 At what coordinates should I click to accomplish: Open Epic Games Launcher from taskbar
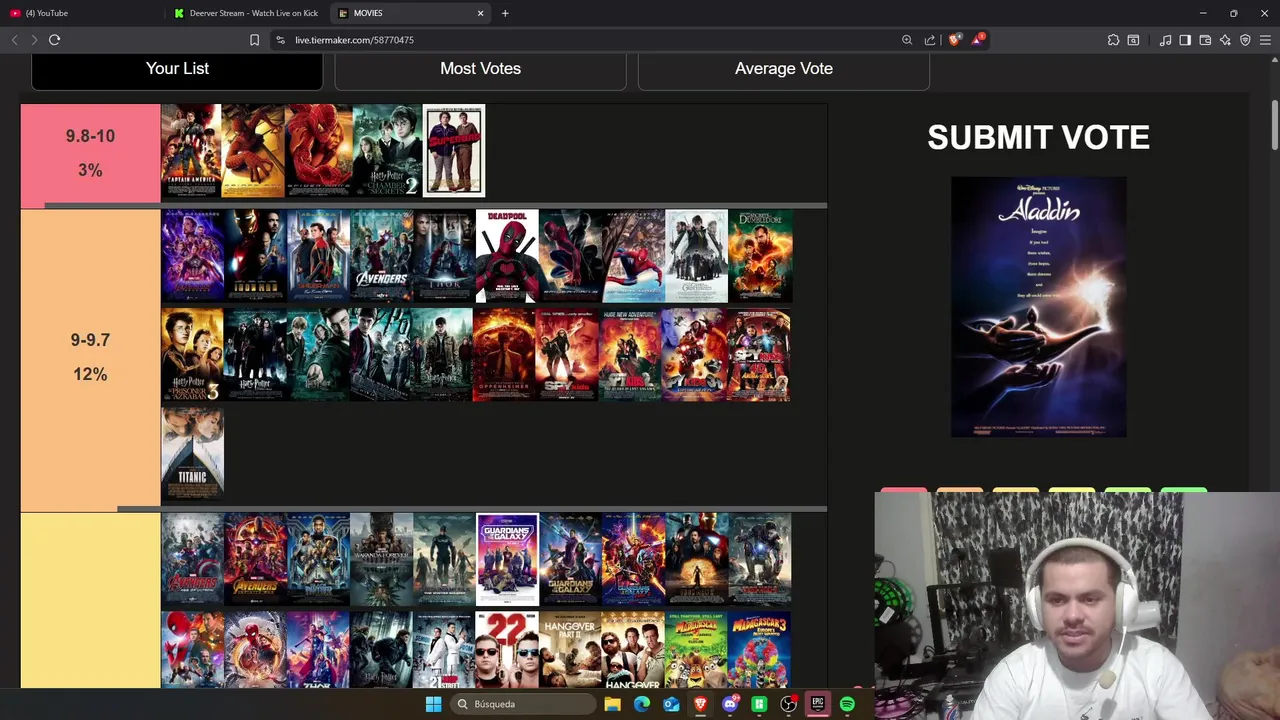coord(817,704)
